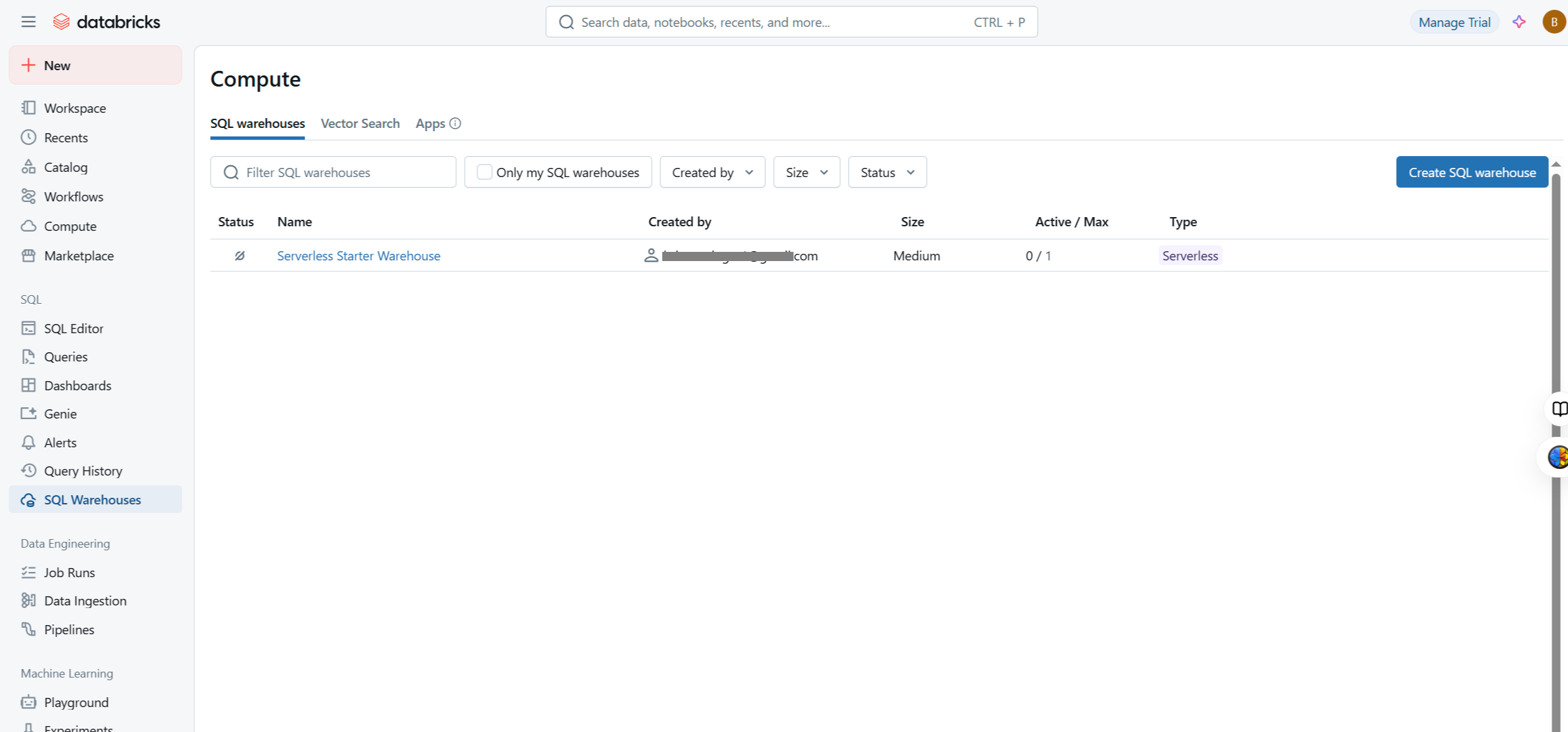Open the Playground under Machine Learning

[x=74, y=702]
